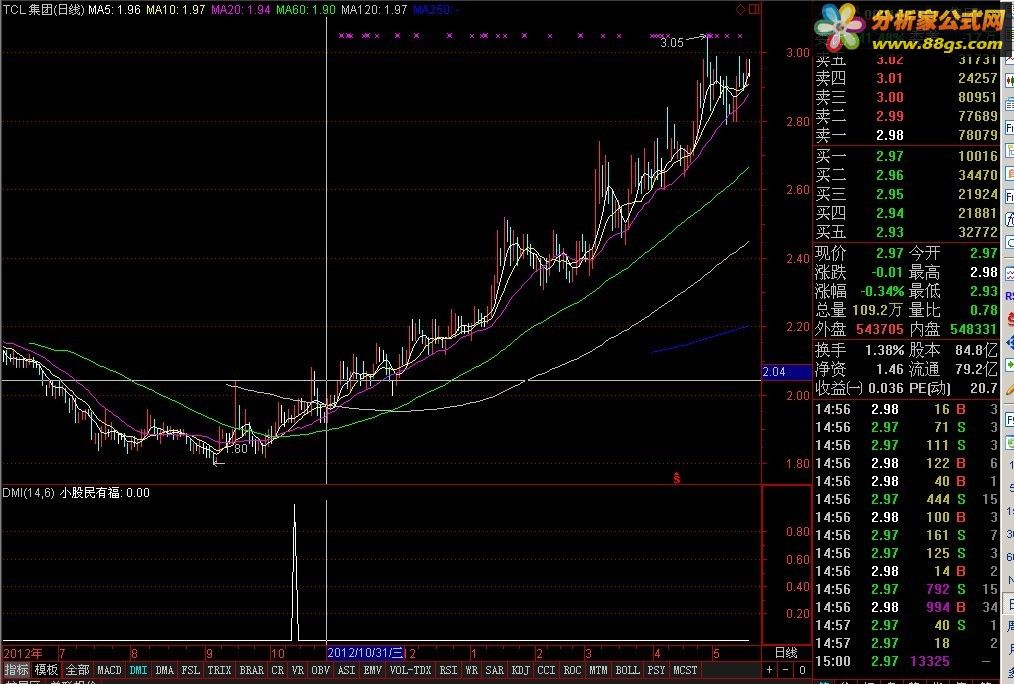Click the MA20: 1.94 label
The height and width of the screenshot is (684, 1014).
[x=241, y=10]
